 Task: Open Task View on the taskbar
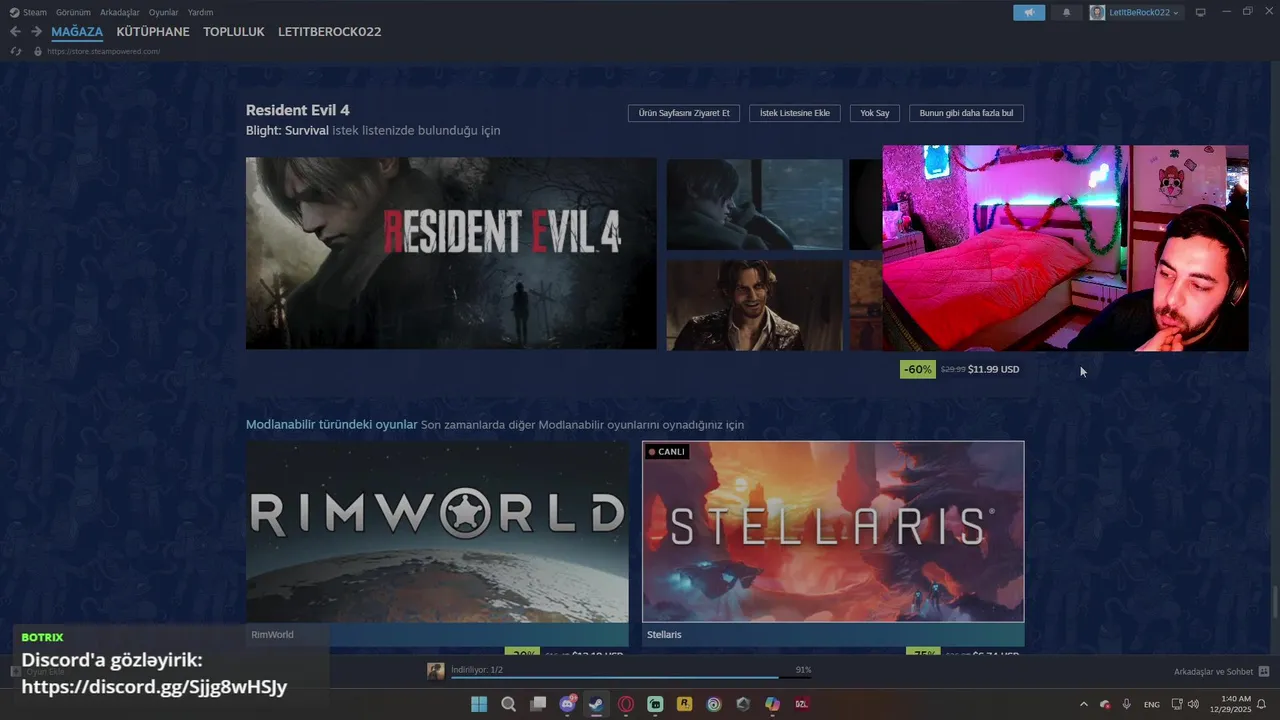click(x=538, y=704)
